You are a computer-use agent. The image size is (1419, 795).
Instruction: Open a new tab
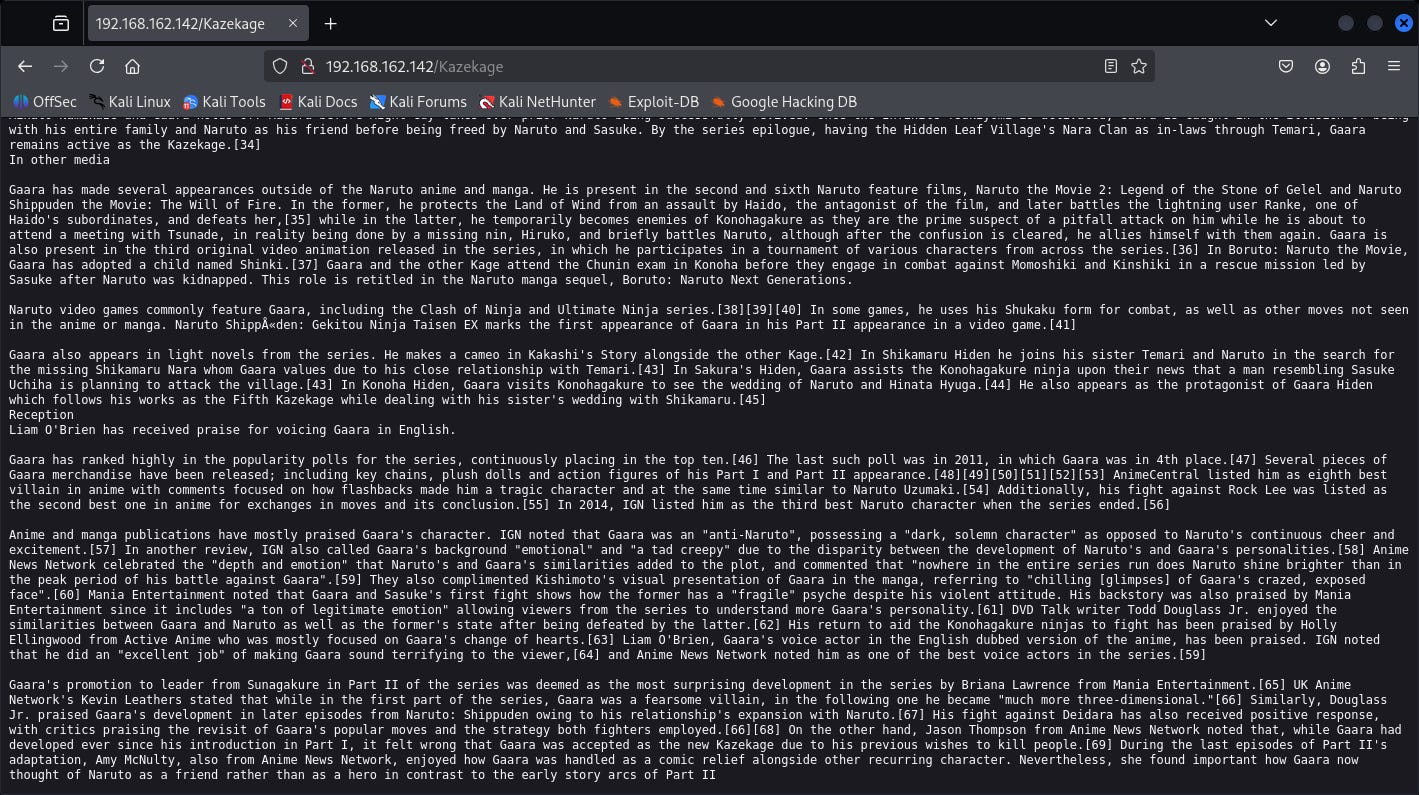coord(330,23)
